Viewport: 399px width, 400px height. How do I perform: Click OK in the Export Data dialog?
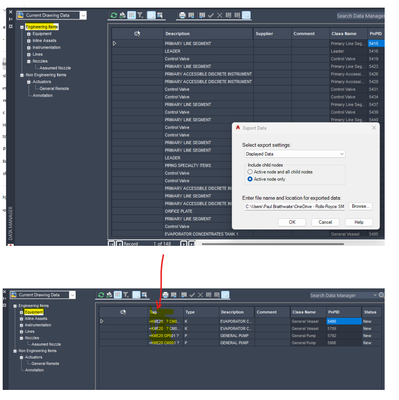(x=292, y=222)
